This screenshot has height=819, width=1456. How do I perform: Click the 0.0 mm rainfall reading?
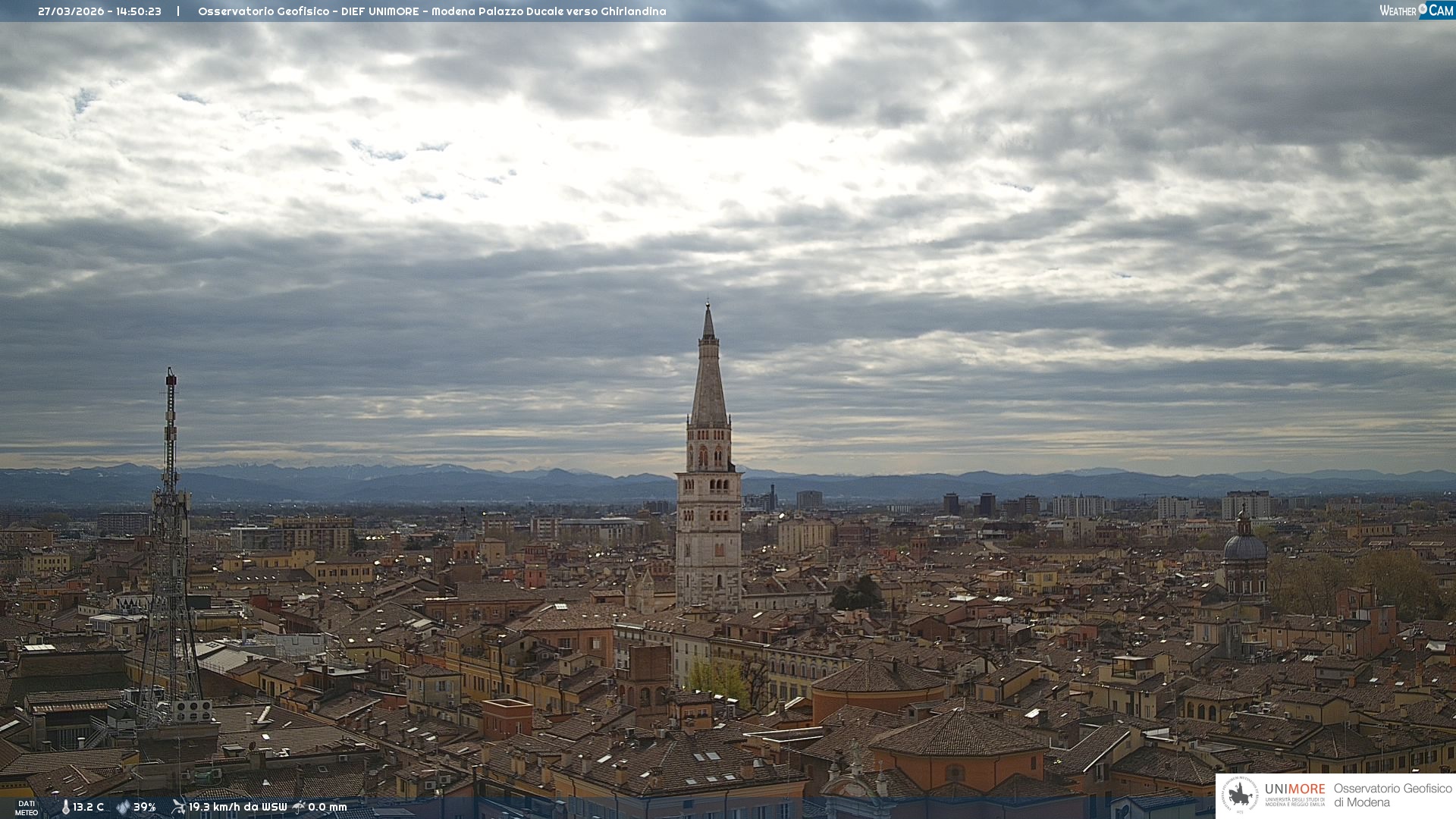pyautogui.click(x=328, y=807)
